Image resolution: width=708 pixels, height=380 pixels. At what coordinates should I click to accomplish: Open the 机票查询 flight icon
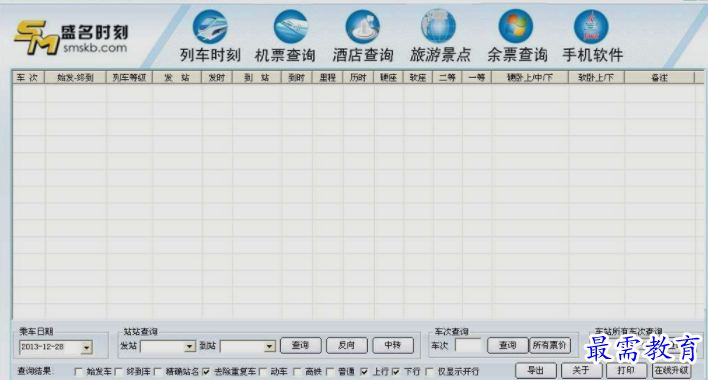pyautogui.click(x=290, y=27)
